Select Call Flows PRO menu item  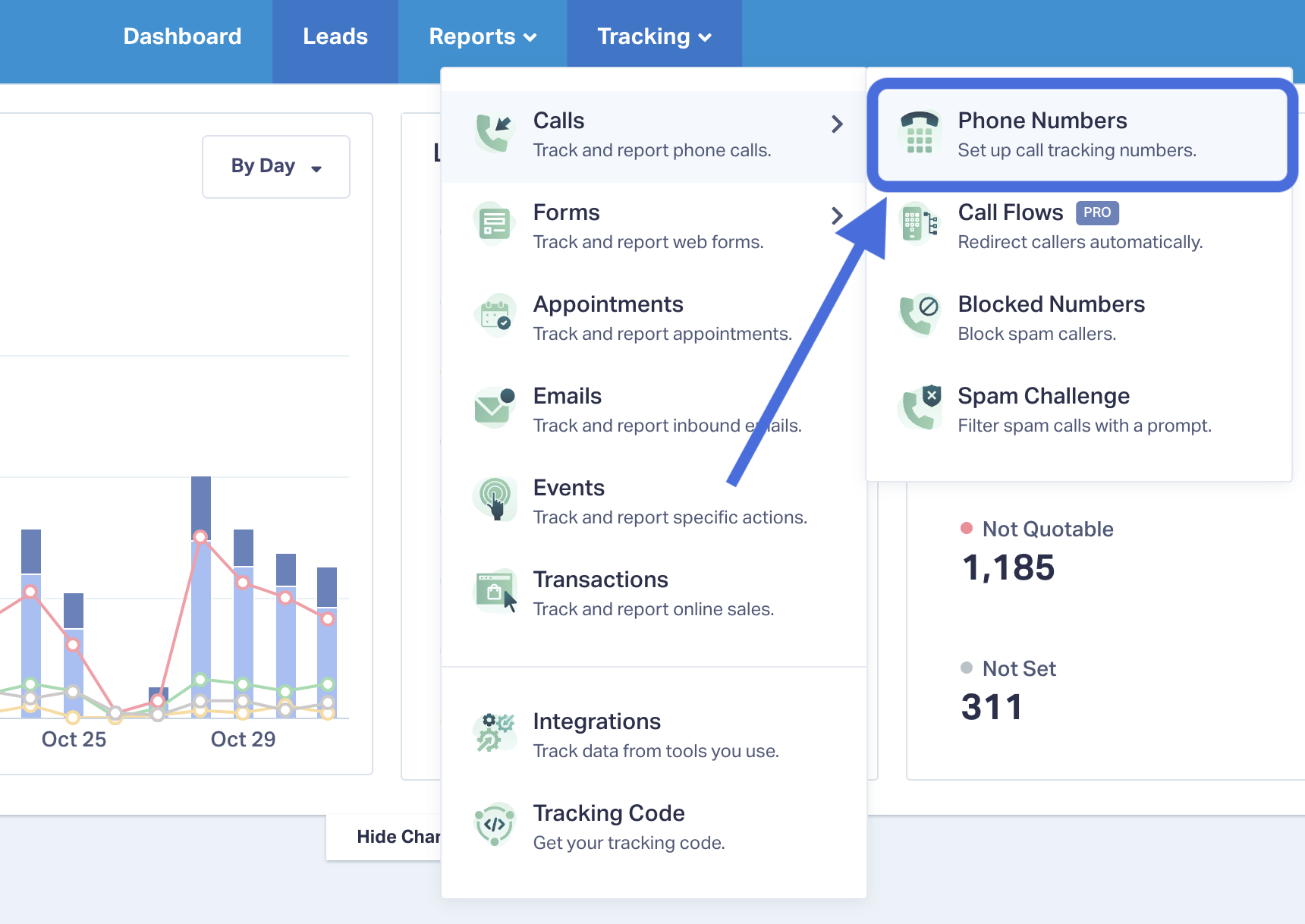pos(1078,226)
